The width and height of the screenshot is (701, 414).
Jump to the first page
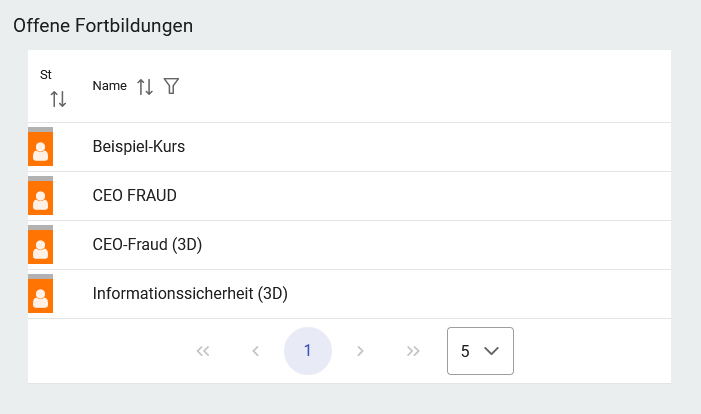[203, 351]
